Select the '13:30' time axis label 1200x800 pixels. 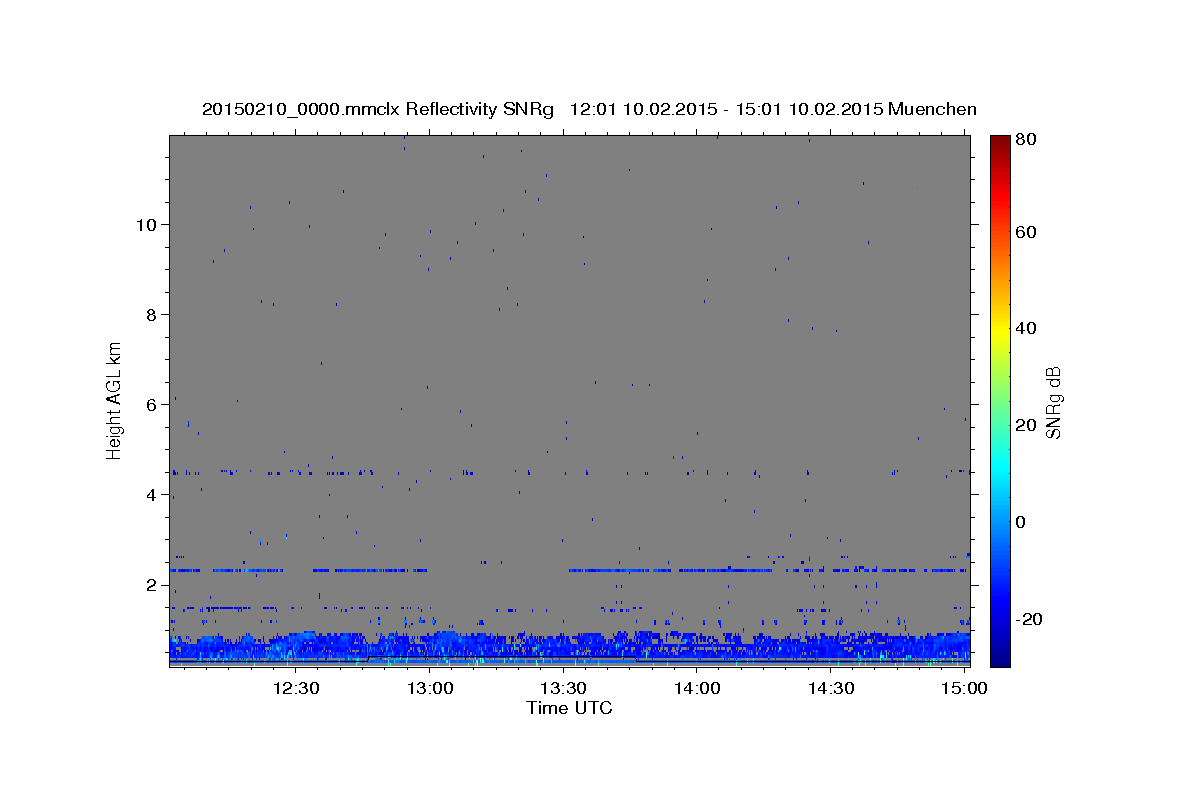(x=564, y=688)
